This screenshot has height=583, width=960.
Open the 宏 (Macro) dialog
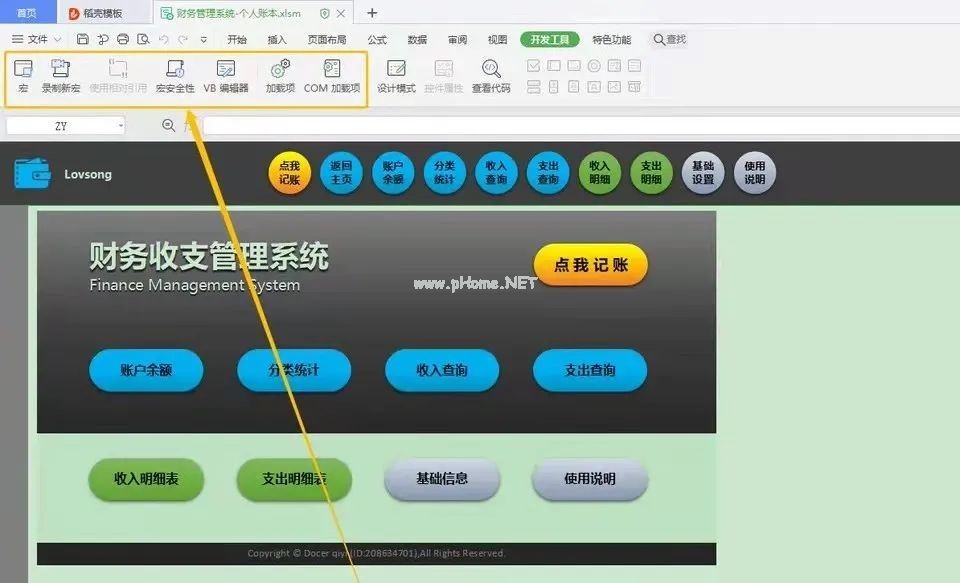click(x=23, y=75)
